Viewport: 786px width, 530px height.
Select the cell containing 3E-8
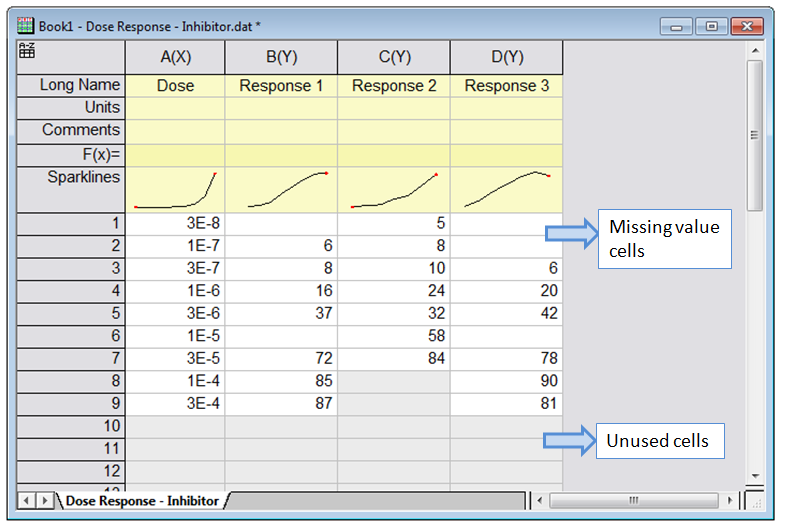(175, 224)
